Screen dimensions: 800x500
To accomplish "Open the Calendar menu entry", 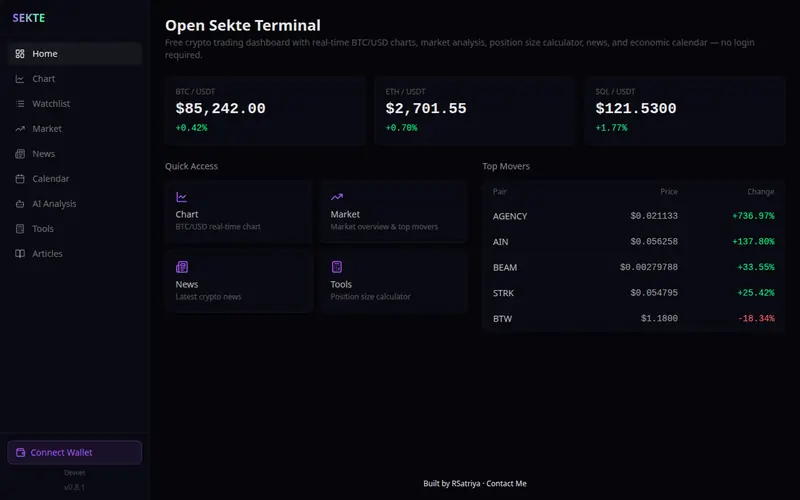I will pyautogui.click(x=74, y=179).
